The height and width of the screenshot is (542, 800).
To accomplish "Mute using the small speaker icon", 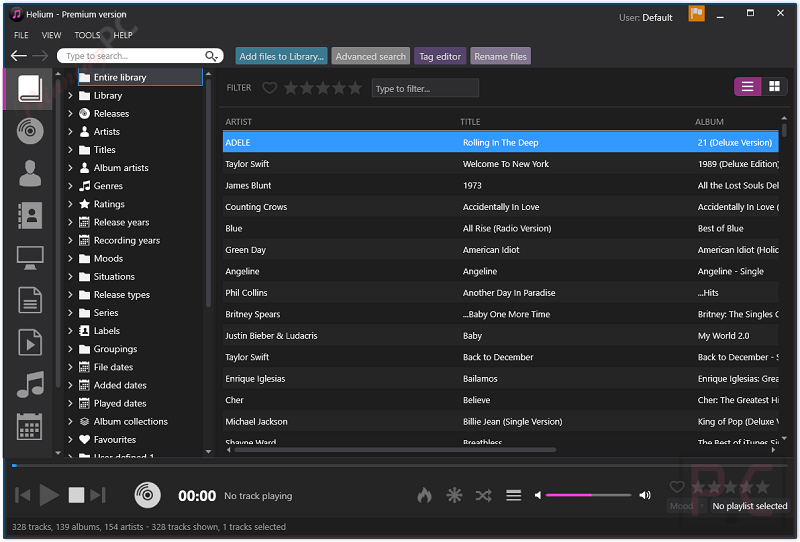I will pos(538,495).
